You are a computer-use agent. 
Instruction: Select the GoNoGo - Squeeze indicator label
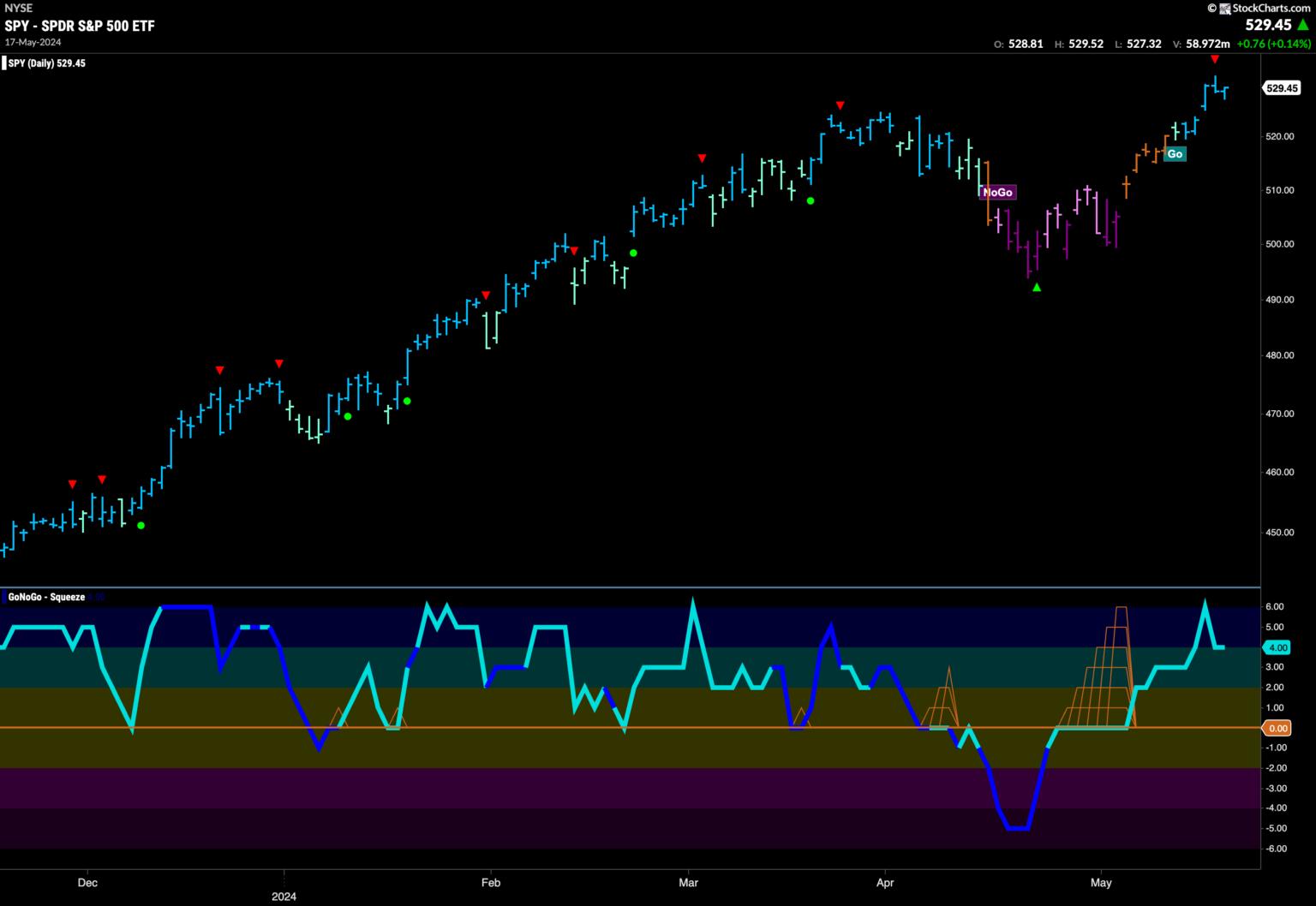pyautogui.click(x=46, y=597)
